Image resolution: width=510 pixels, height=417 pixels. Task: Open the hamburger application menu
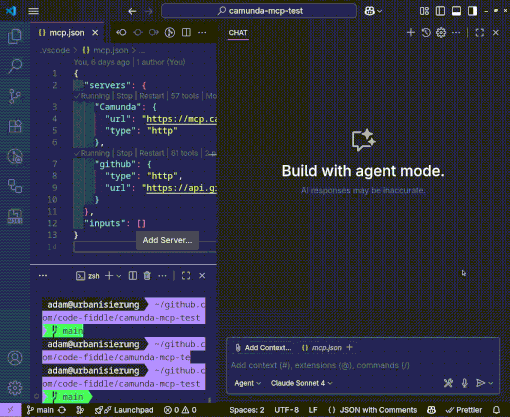click(x=33, y=11)
